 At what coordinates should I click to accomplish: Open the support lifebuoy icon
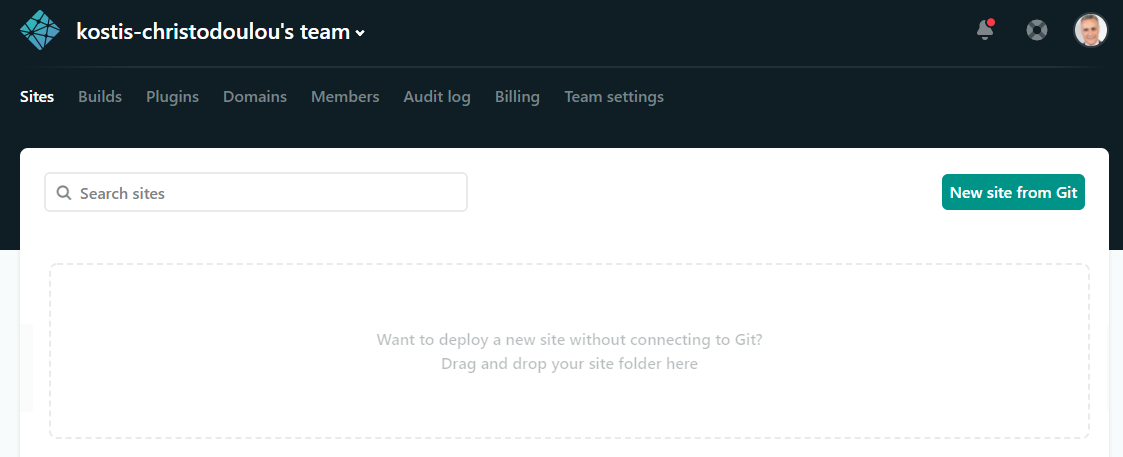click(1037, 30)
